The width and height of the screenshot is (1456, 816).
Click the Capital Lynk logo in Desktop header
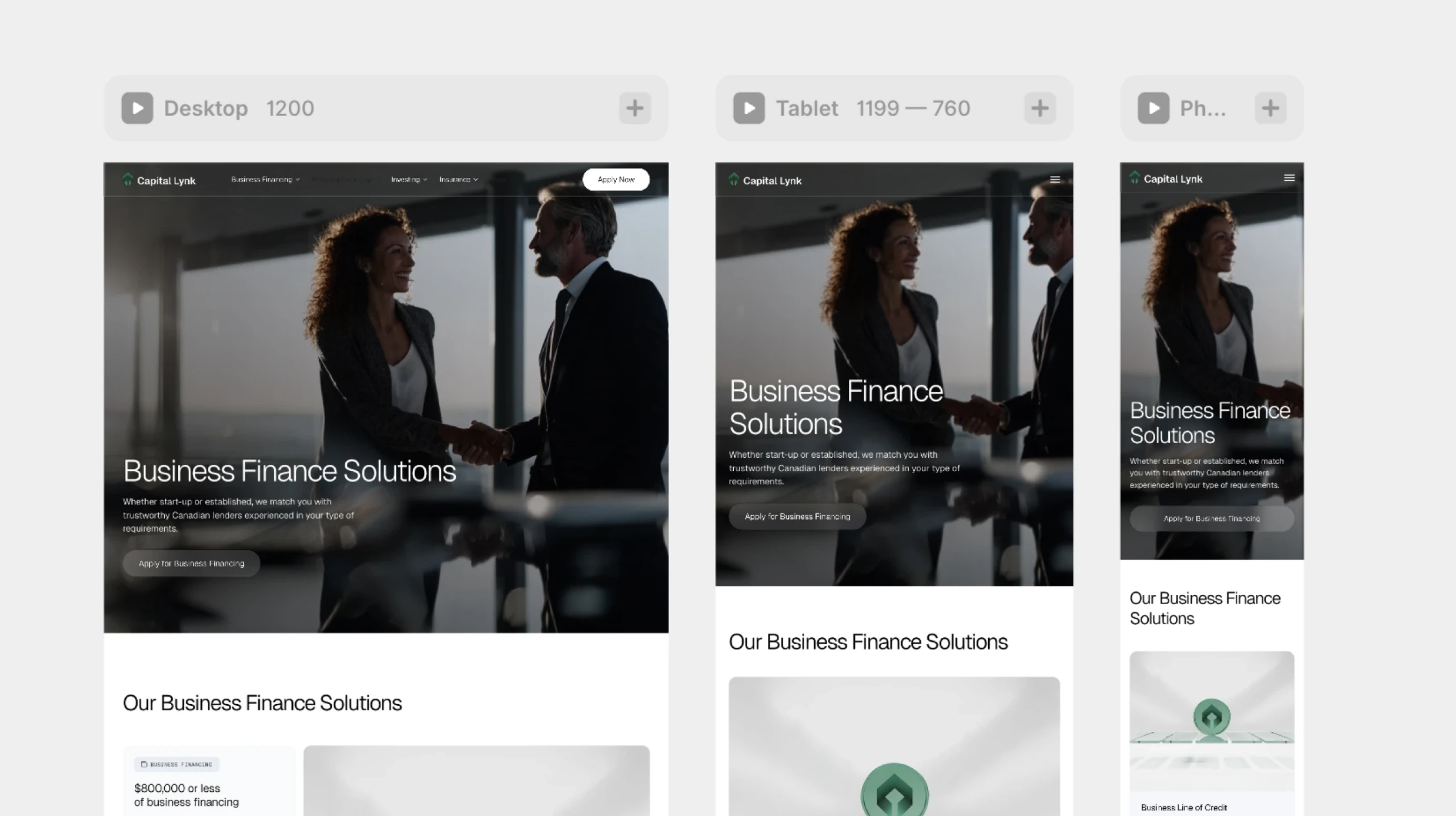[x=159, y=180]
